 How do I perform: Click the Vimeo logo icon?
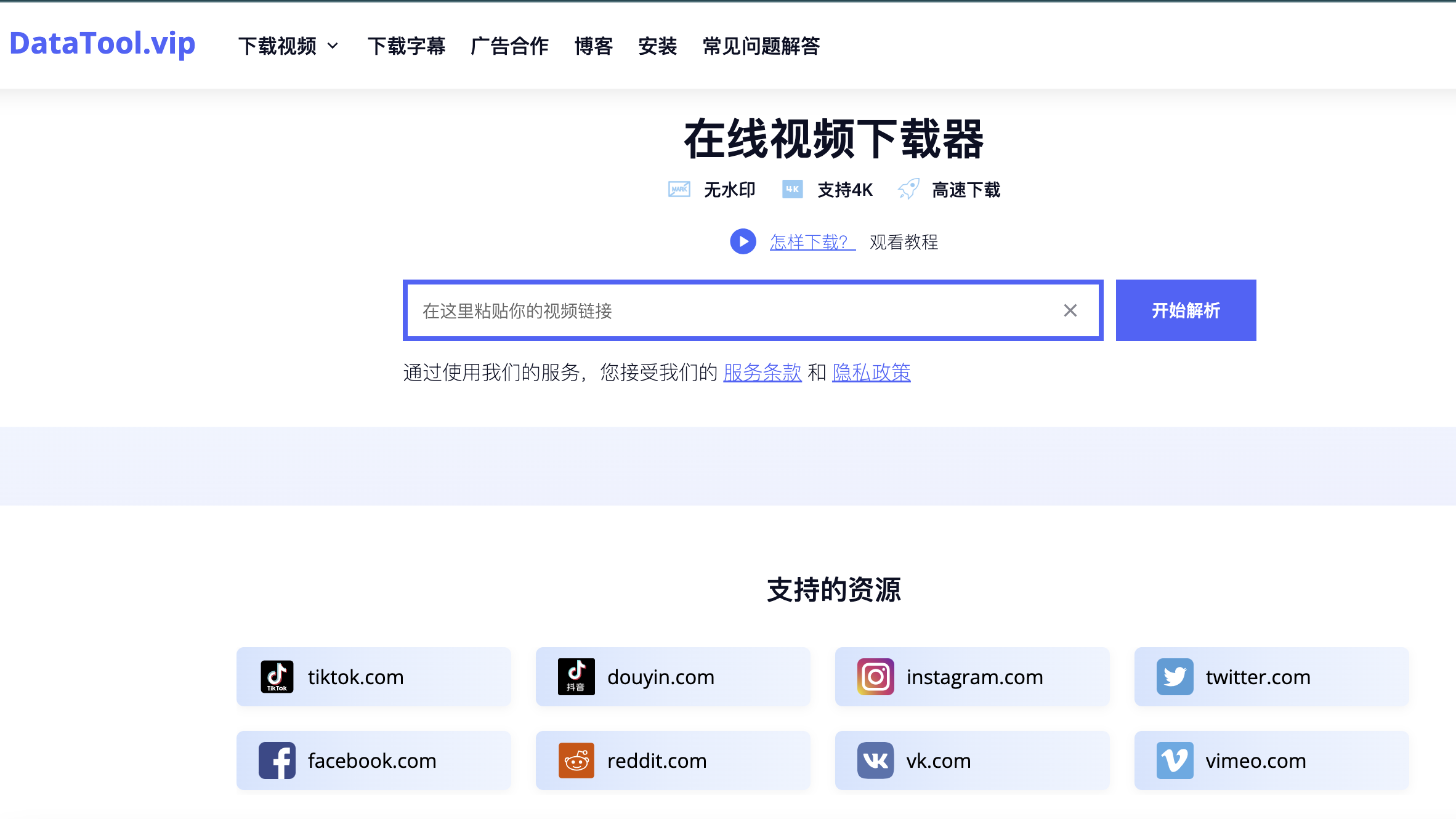[1175, 760]
